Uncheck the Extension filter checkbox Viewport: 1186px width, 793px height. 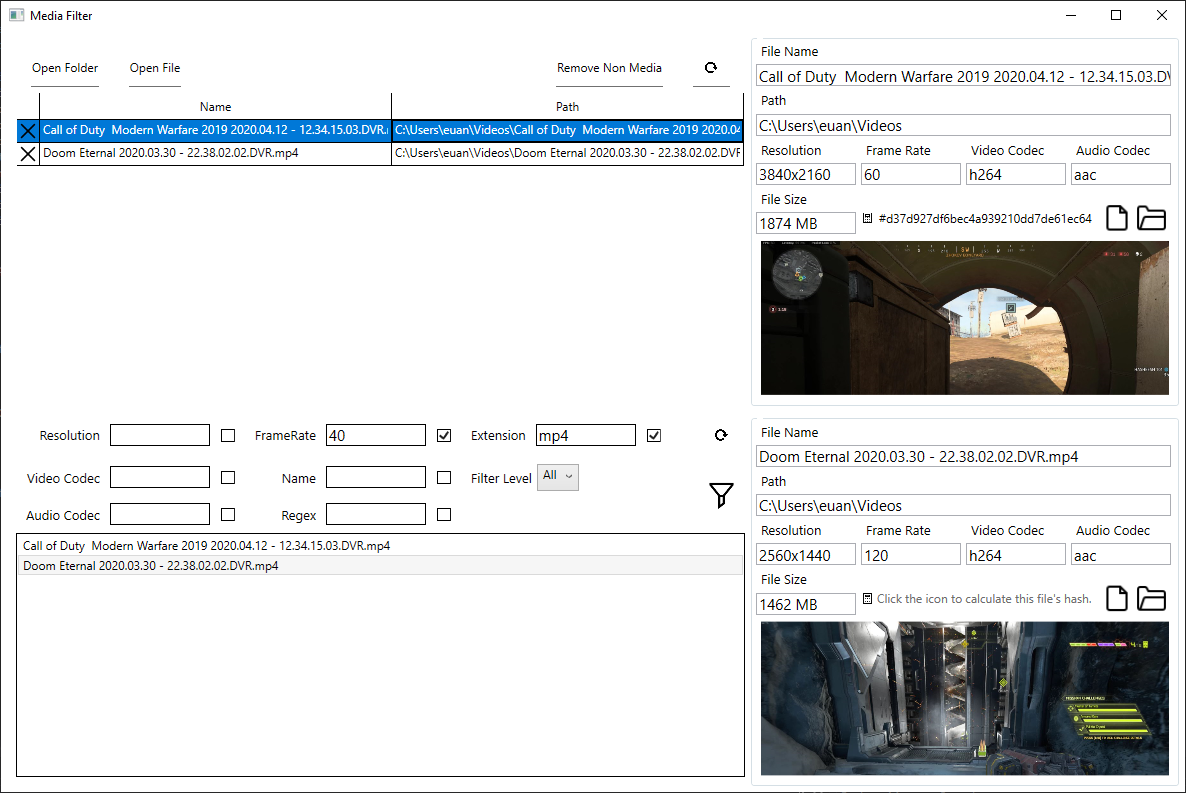point(654,435)
